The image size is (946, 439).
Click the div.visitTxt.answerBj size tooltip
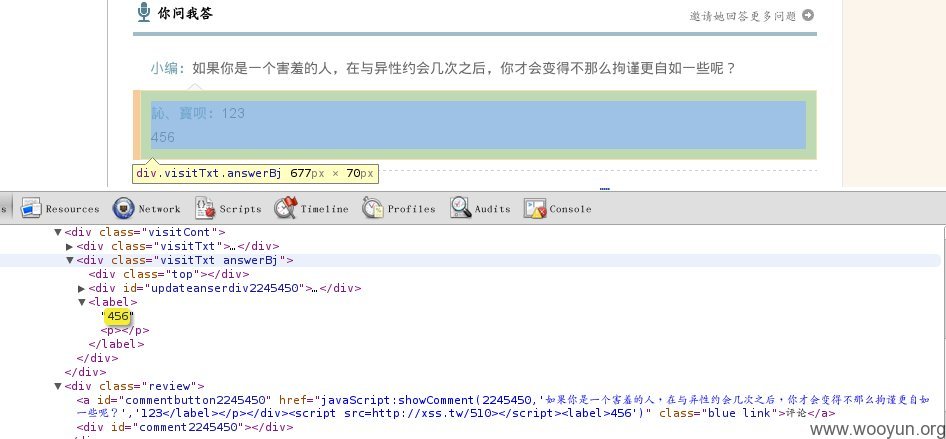click(x=256, y=174)
